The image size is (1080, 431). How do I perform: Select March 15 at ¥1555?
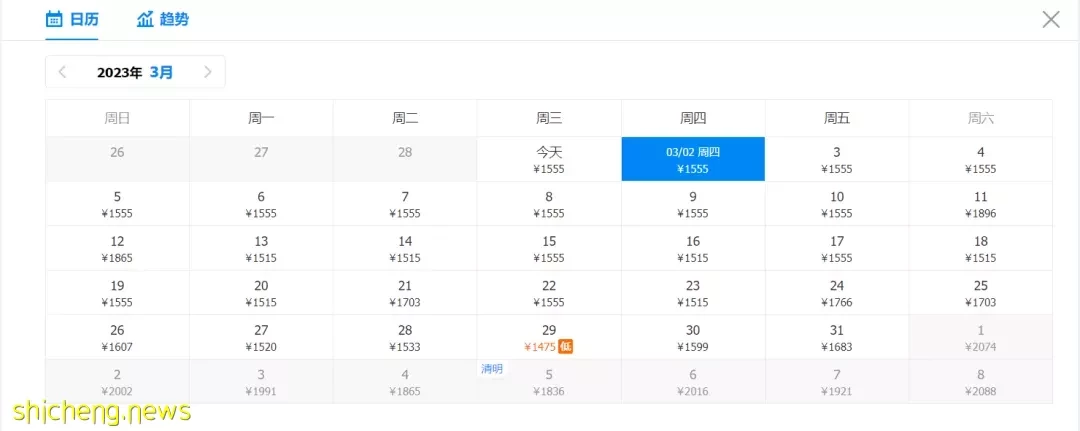tap(549, 249)
